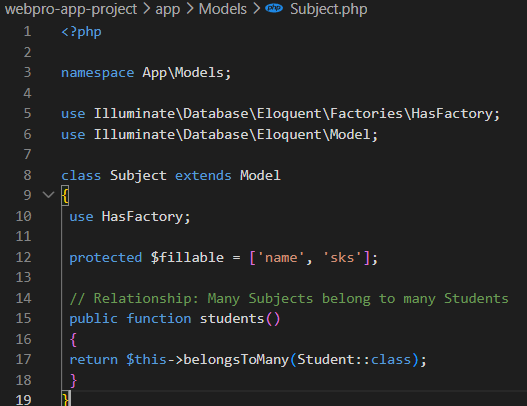Image resolution: width=527 pixels, height=406 pixels.
Task: Click line number 15 in the gutter
Action: point(24,318)
